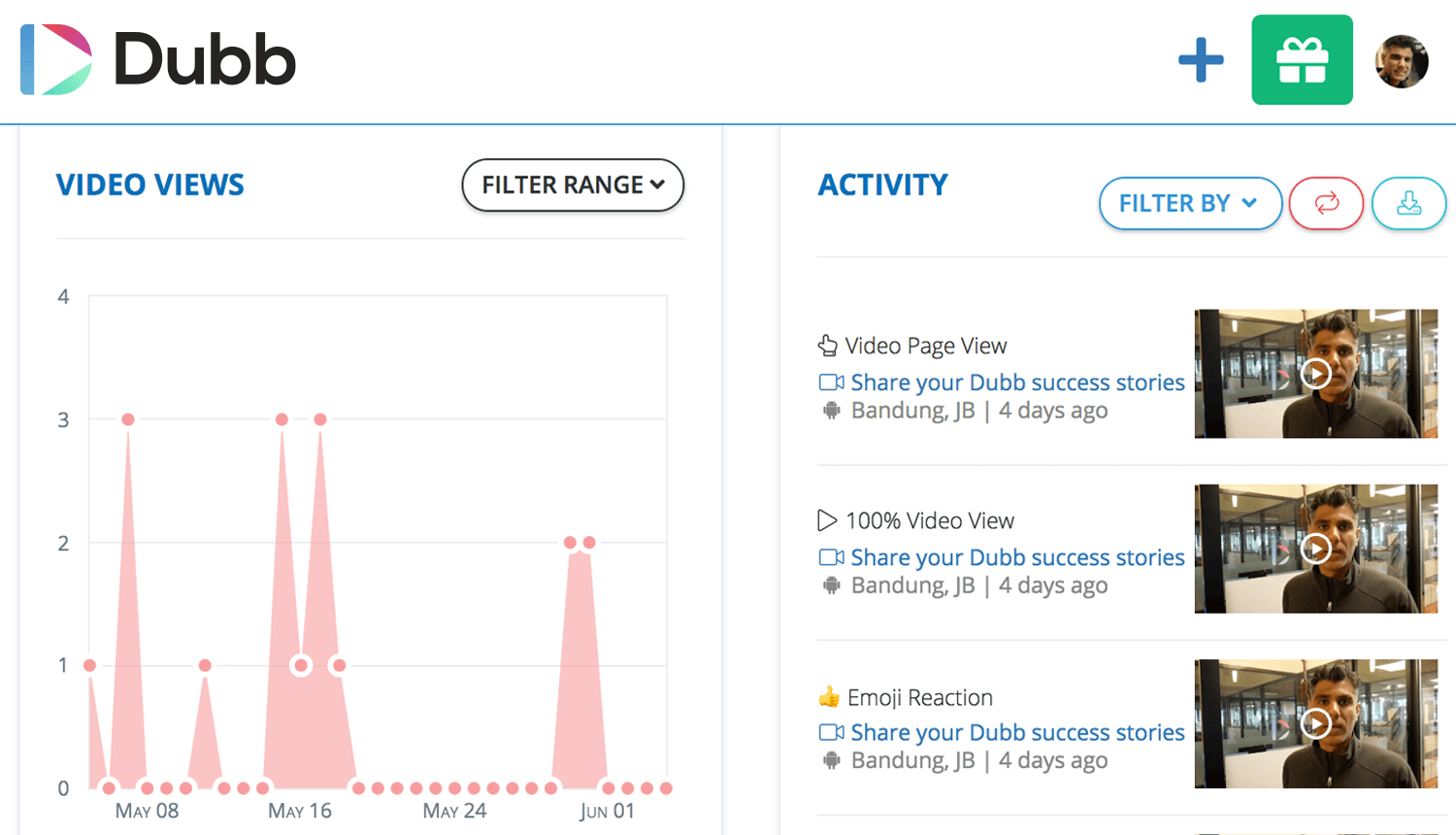The image size is (1456, 835).
Task: Click the Emoji Reaction thumbs-up icon
Action: (828, 697)
